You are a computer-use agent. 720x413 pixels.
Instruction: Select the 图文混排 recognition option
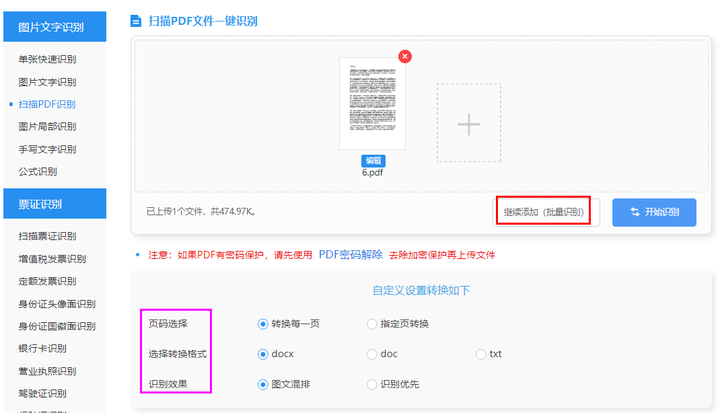pyautogui.click(x=263, y=385)
